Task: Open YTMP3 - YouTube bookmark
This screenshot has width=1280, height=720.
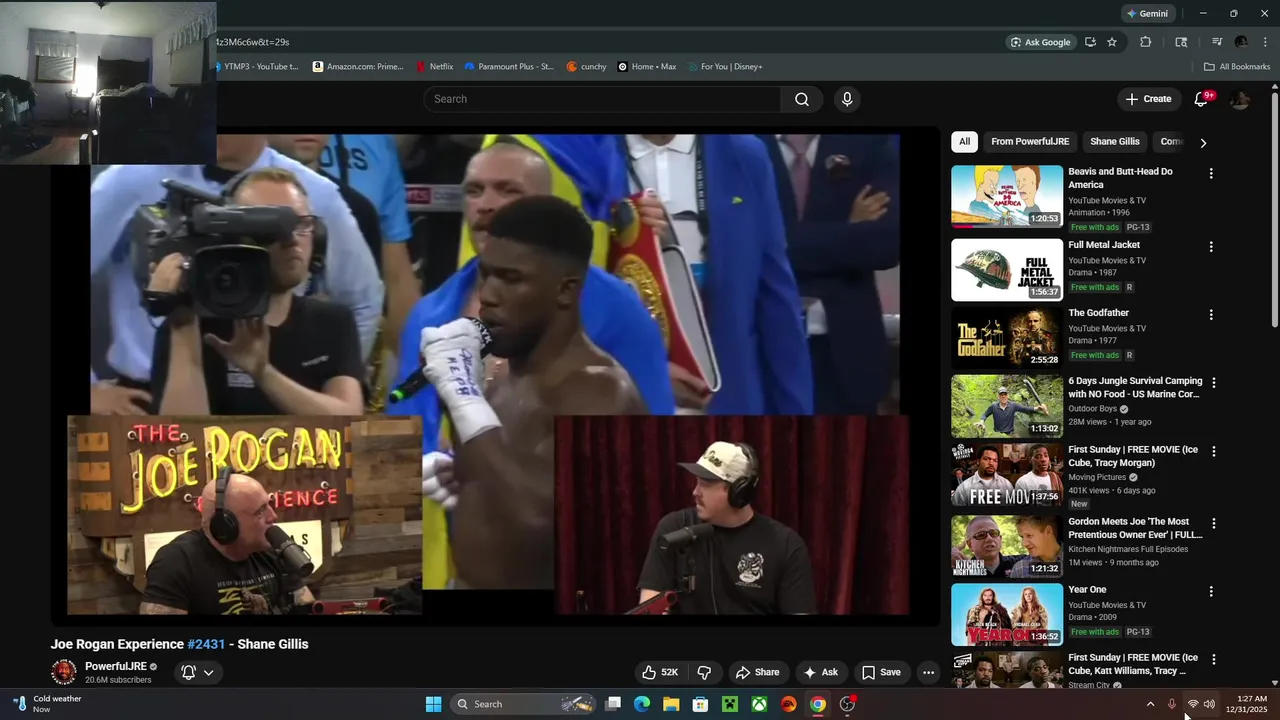Action: 256,67
